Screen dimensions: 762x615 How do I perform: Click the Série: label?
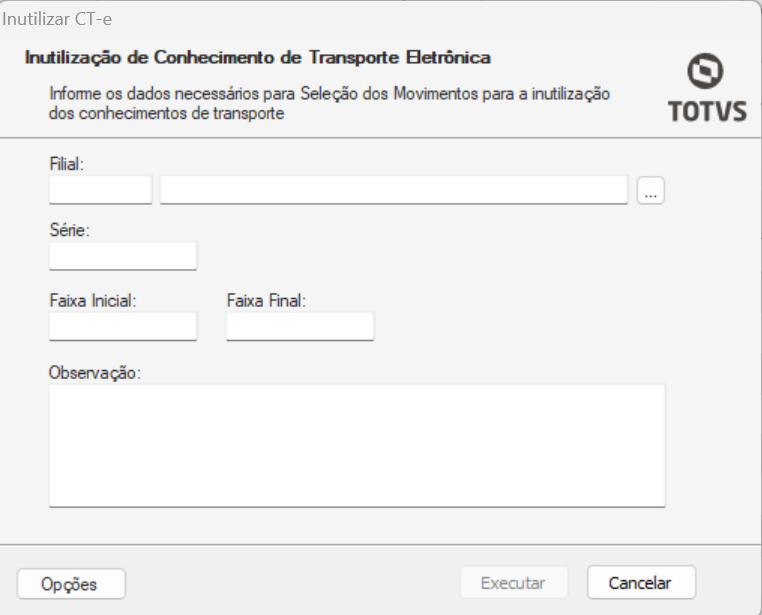click(x=69, y=229)
